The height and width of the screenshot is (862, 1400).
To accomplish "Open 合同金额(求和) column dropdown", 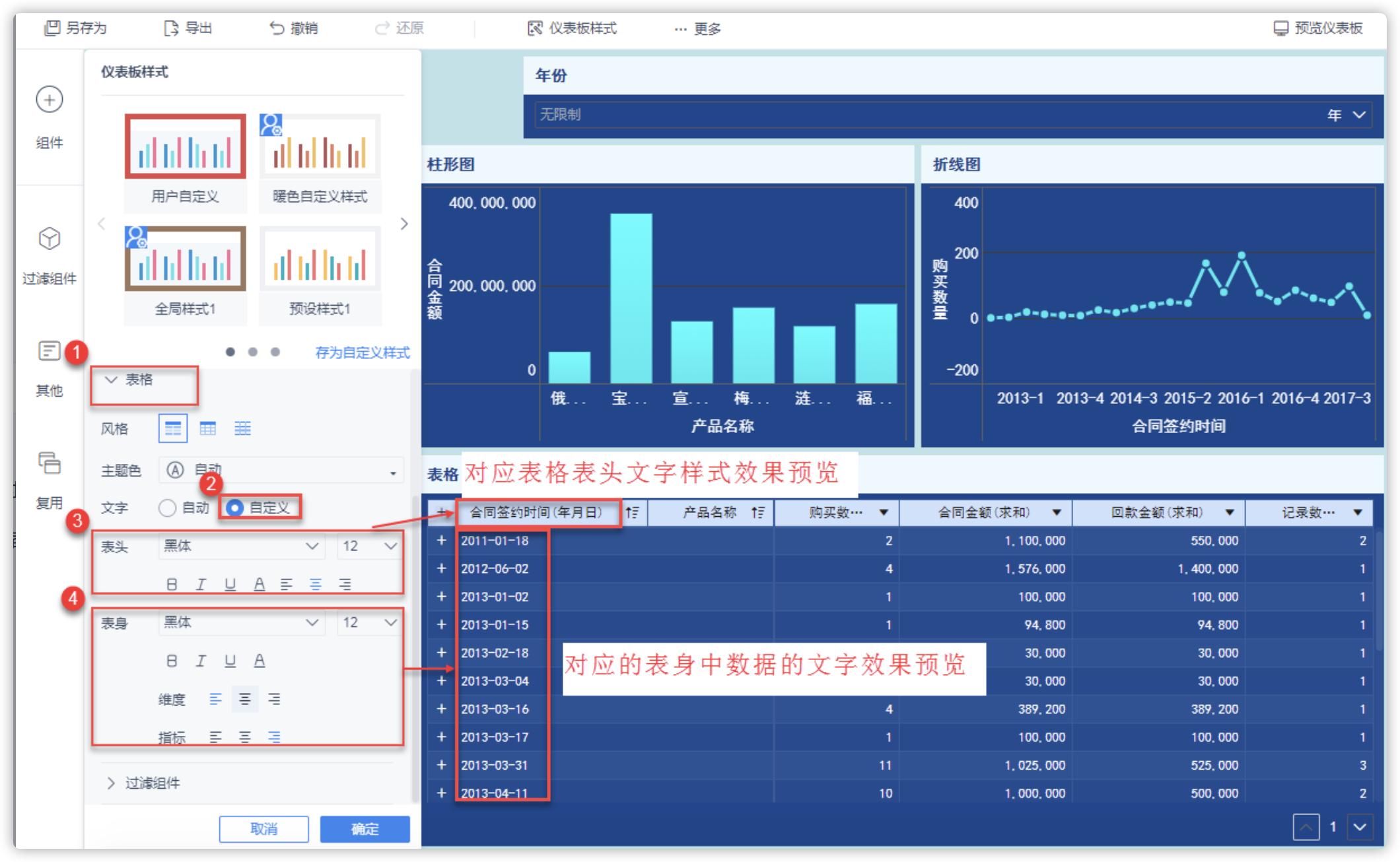I will [1057, 513].
